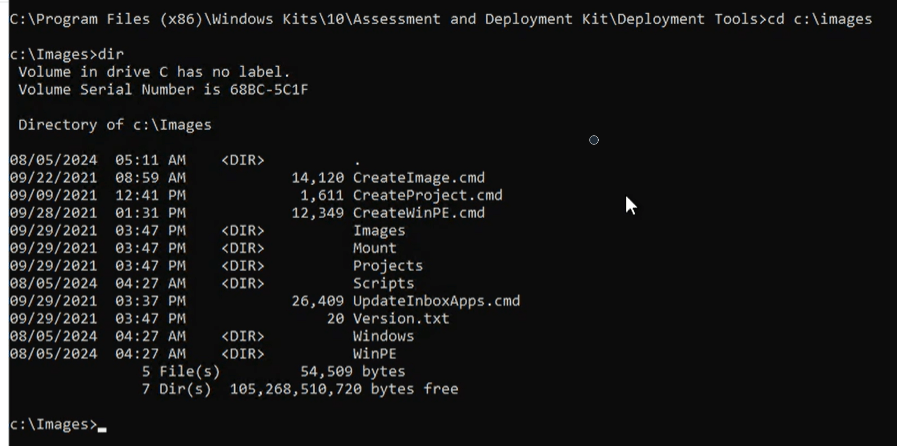Screen dimensions: 897x446
Task: Click the blinking cursor at c:\Images> prompt
Action: click(102, 427)
